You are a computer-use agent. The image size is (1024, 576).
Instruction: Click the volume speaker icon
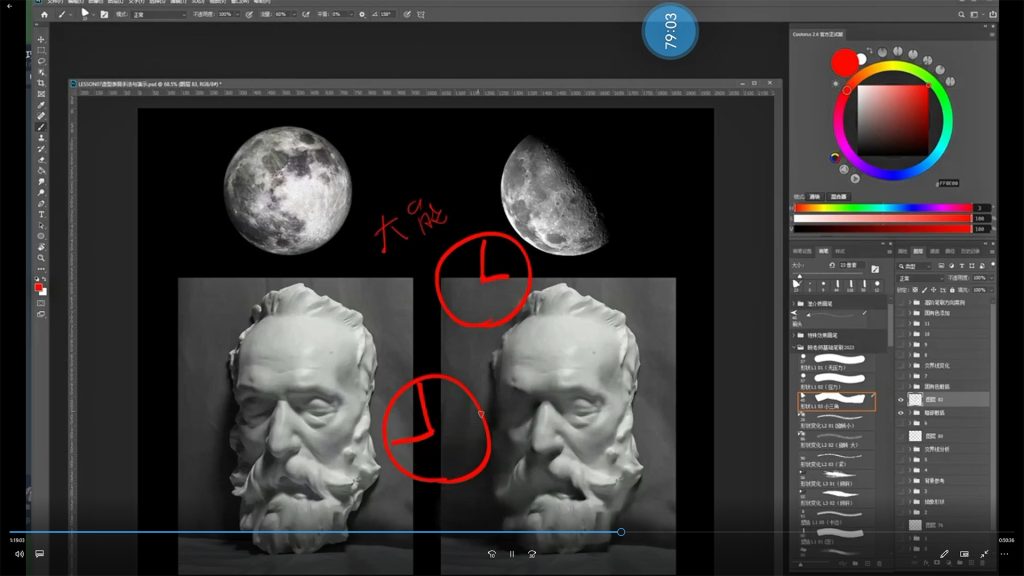(18, 553)
